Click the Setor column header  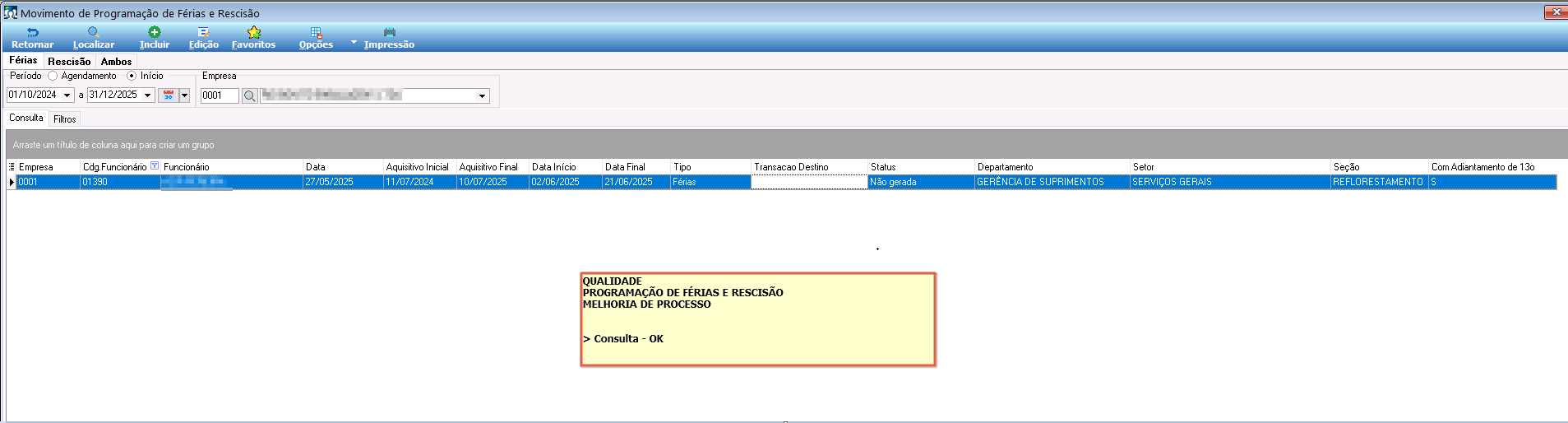(x=1231, y=167)
